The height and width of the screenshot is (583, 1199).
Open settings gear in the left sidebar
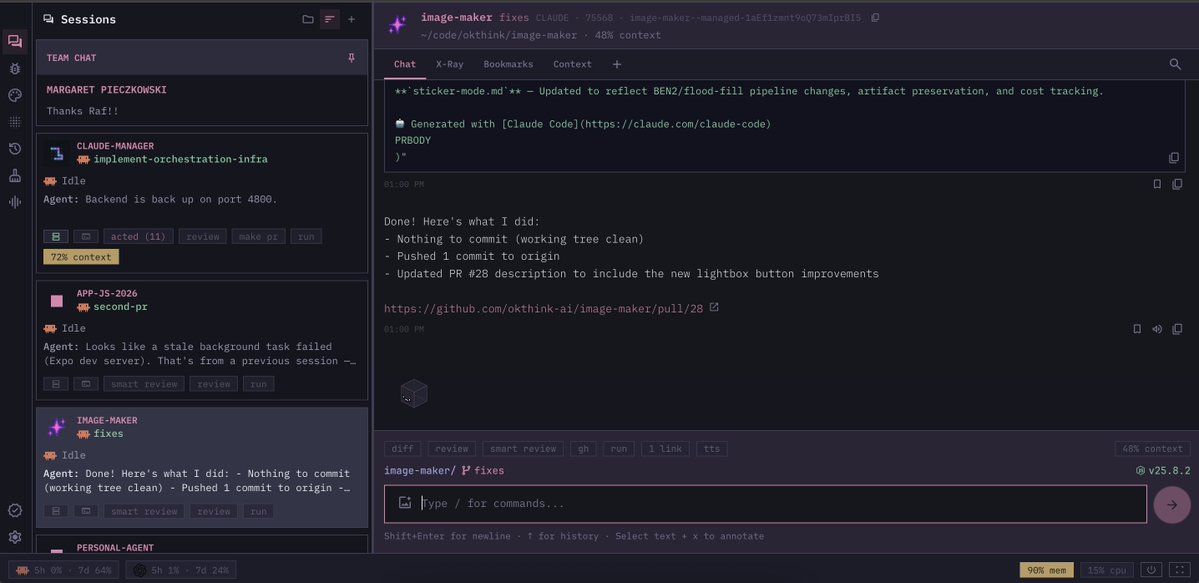click(x=15, y=537)
